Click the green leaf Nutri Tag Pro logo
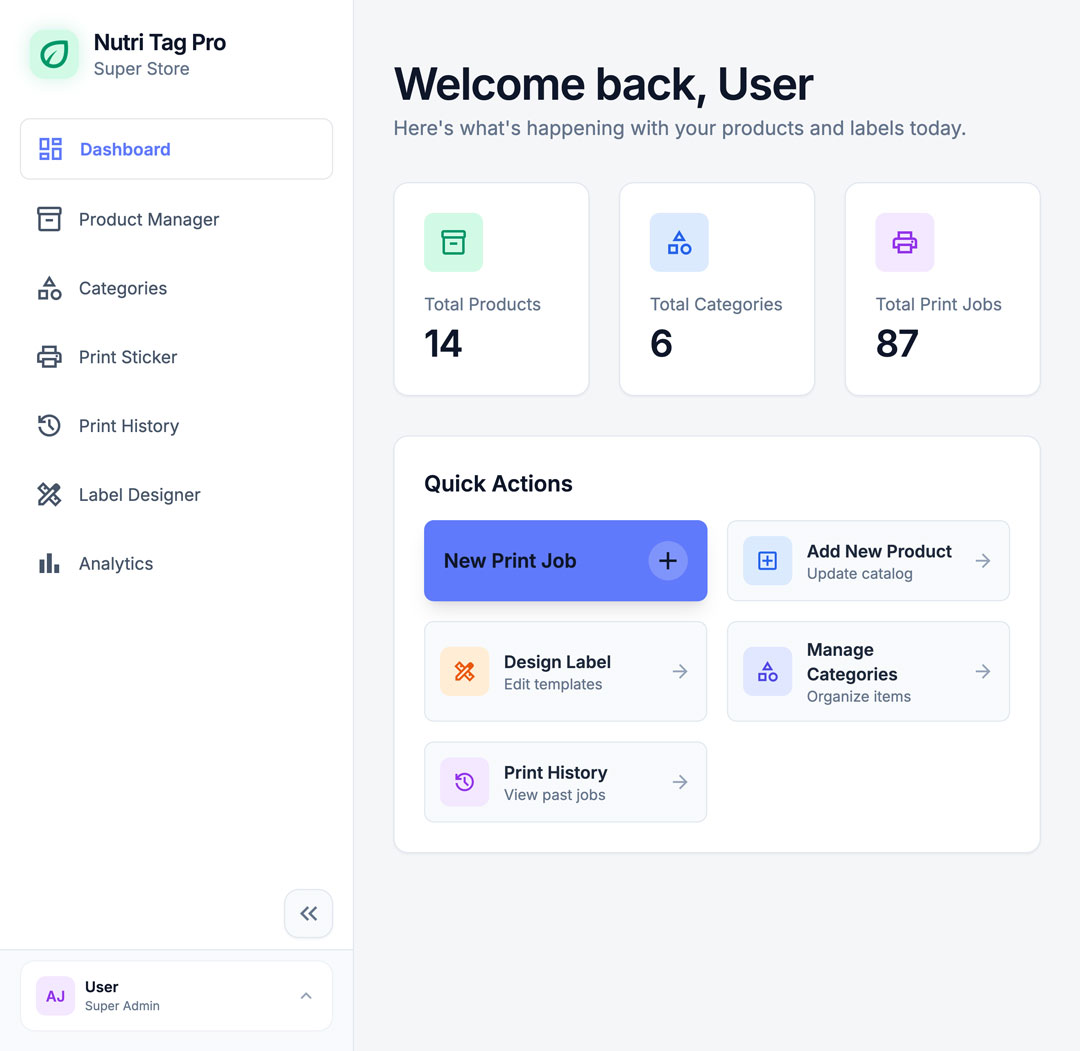The height and width of the screenshot is (1051, 1080). click(x=54, y=54)
